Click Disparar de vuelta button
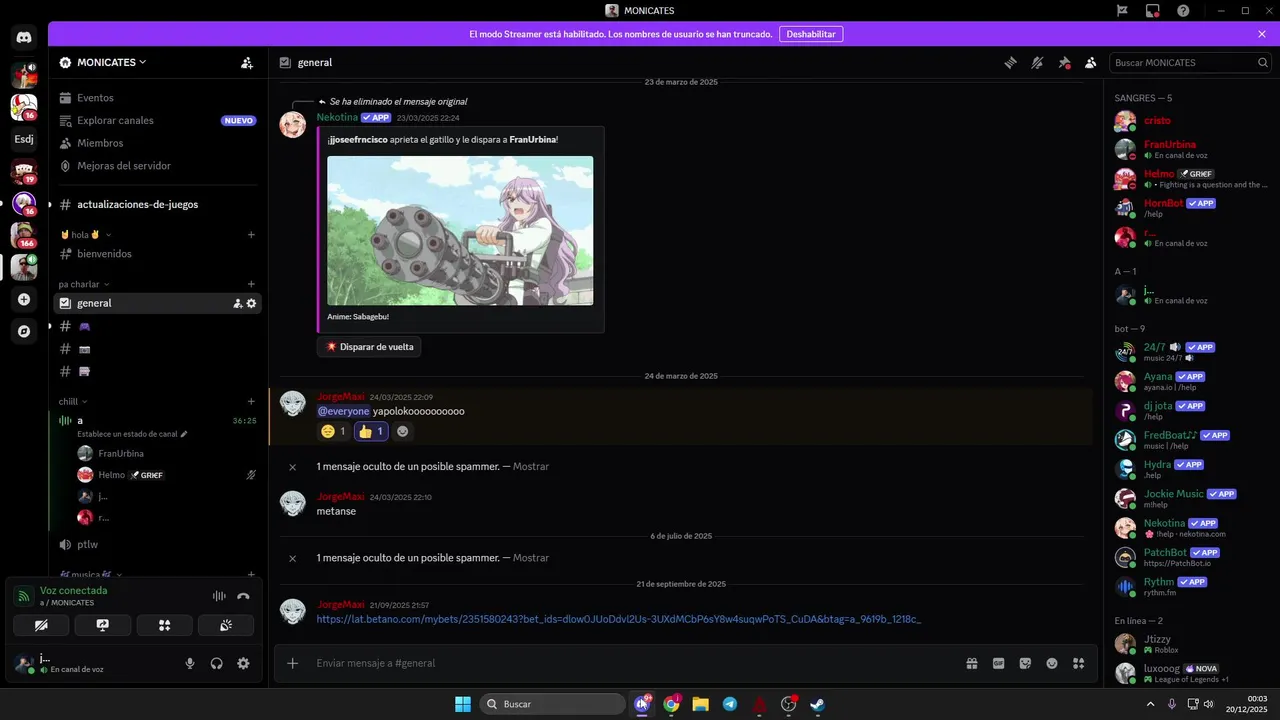This screenshot has width=1280, height=720. [x=369, y=347]
